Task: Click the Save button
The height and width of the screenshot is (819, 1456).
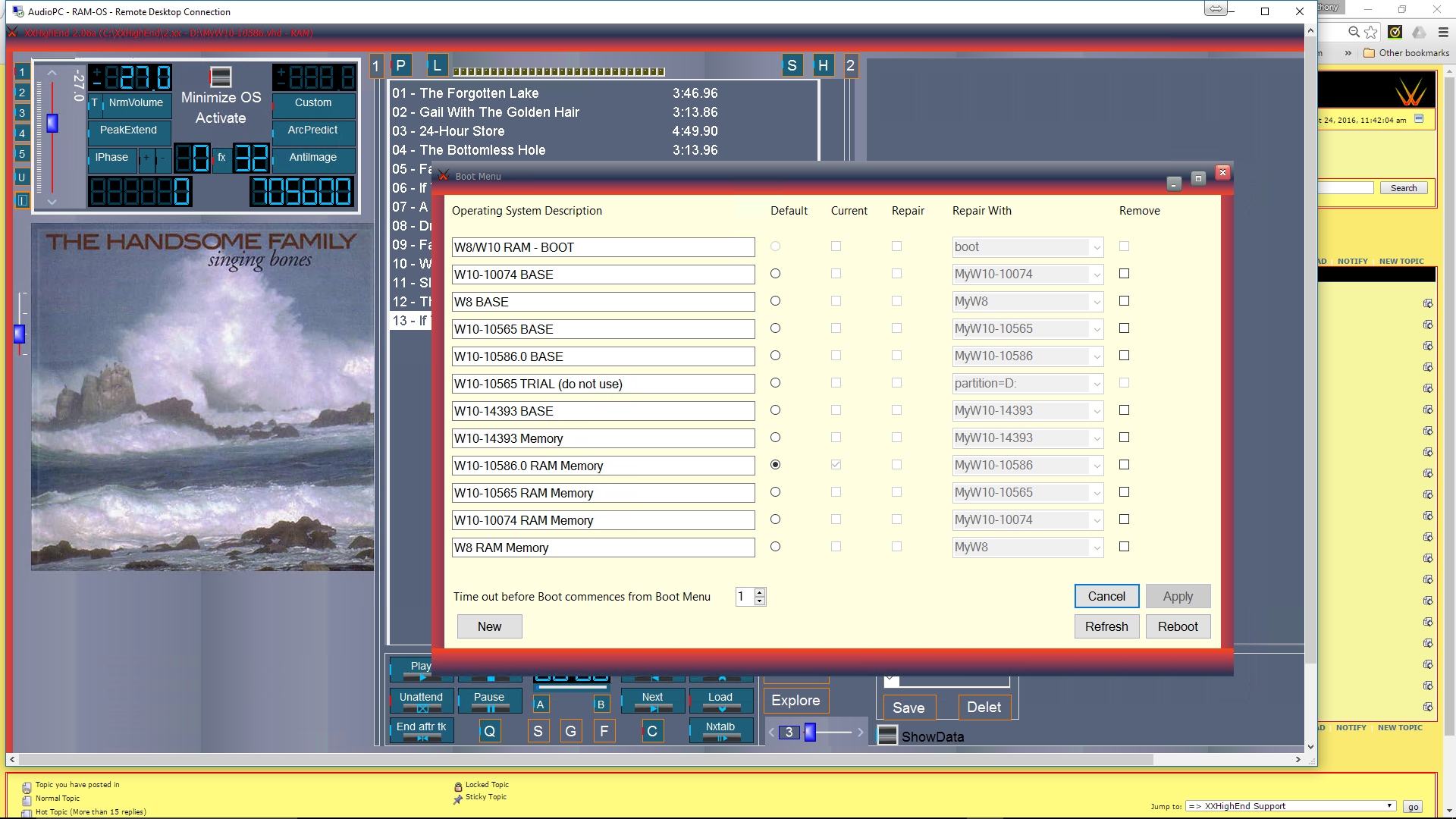Action: click(x=908, y=708)
